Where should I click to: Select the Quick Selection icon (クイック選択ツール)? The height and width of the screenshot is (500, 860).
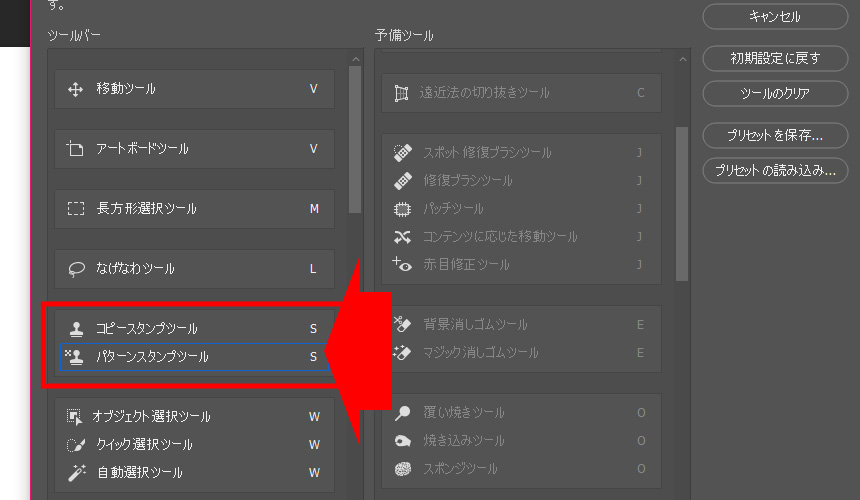point(75,445)
